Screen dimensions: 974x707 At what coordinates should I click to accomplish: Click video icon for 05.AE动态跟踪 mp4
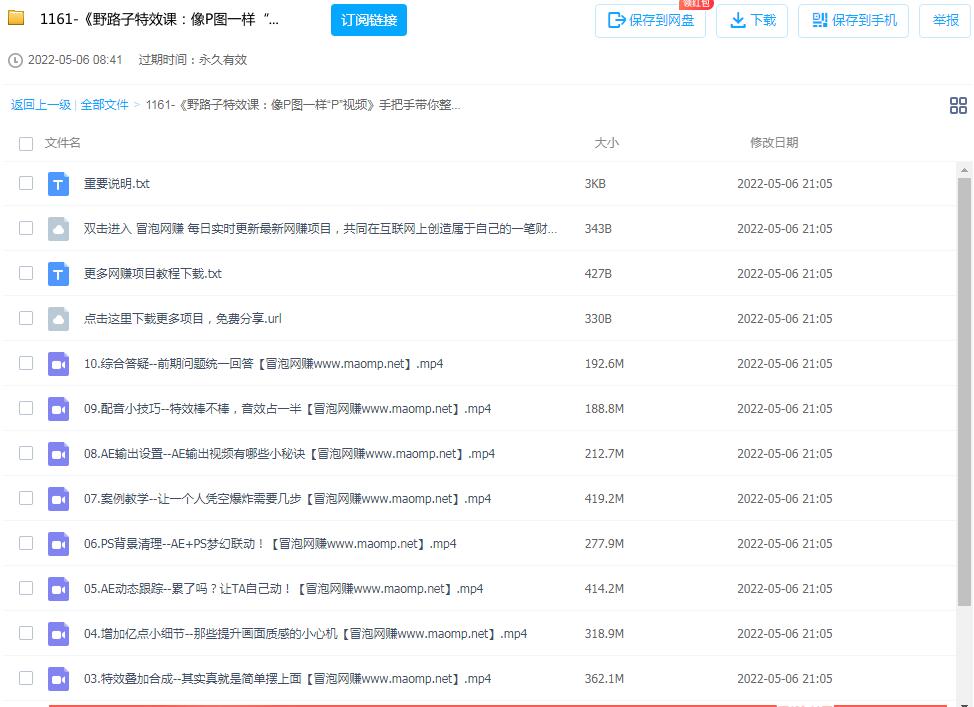pyautogui.click(x=58, y=589)
